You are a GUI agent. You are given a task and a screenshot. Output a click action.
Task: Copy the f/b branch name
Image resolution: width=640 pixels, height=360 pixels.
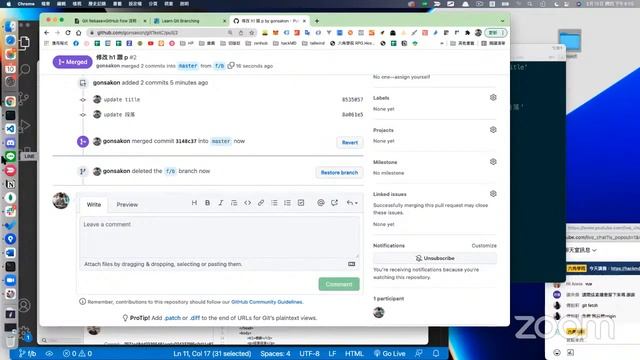[231, 65]
